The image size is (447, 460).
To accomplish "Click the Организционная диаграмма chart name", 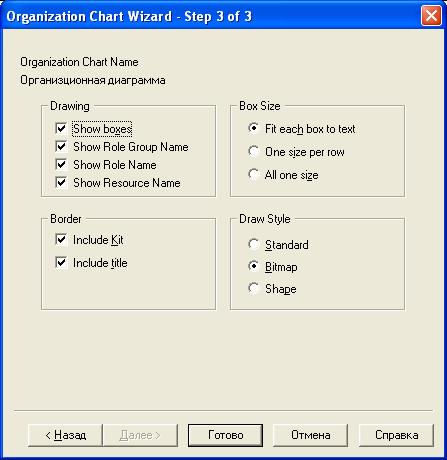I will click(x=93, y=80).
